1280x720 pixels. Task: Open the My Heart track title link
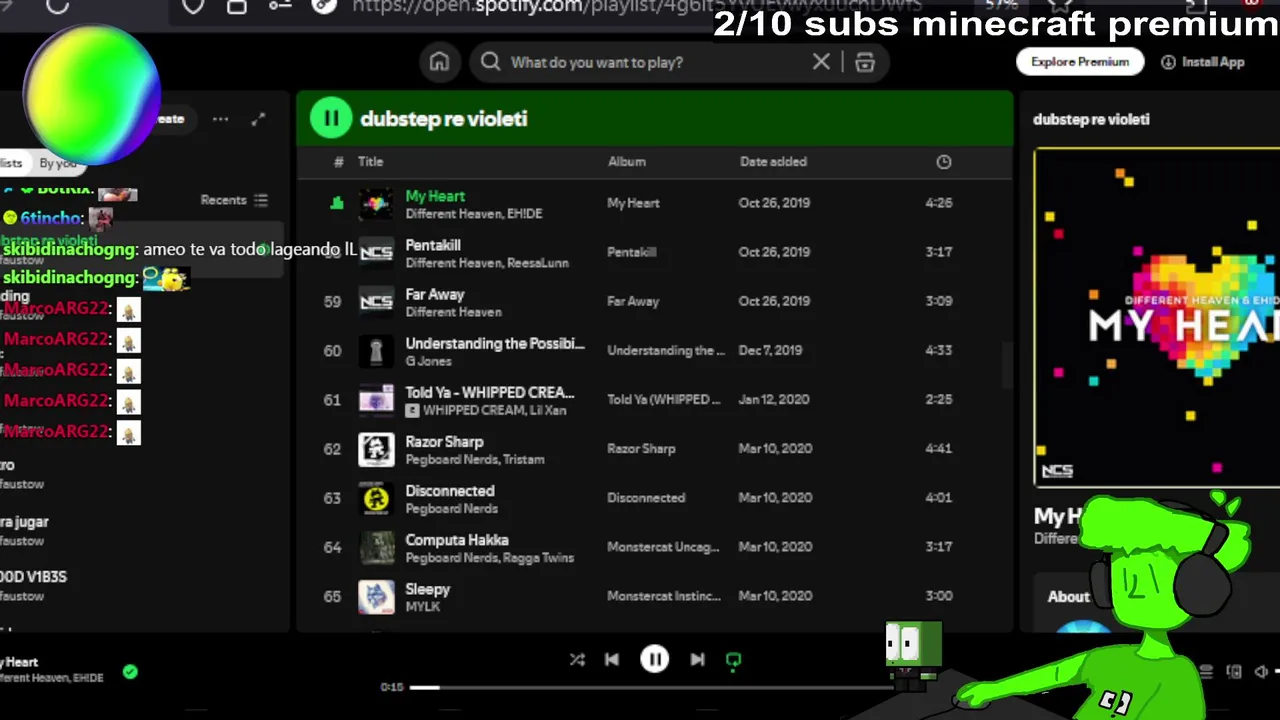click(x=435, y=196)
